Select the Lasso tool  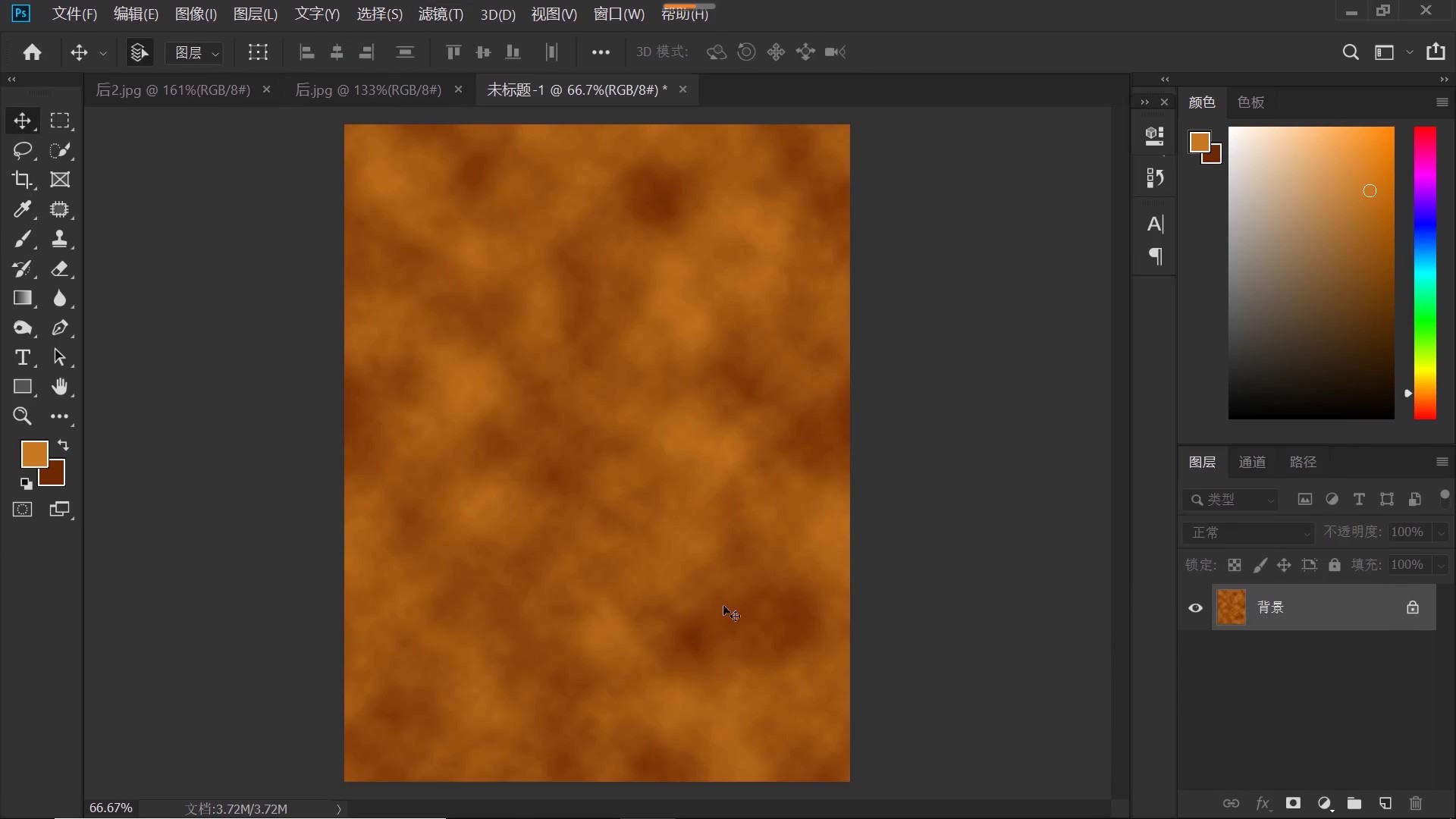click(22, 150)
